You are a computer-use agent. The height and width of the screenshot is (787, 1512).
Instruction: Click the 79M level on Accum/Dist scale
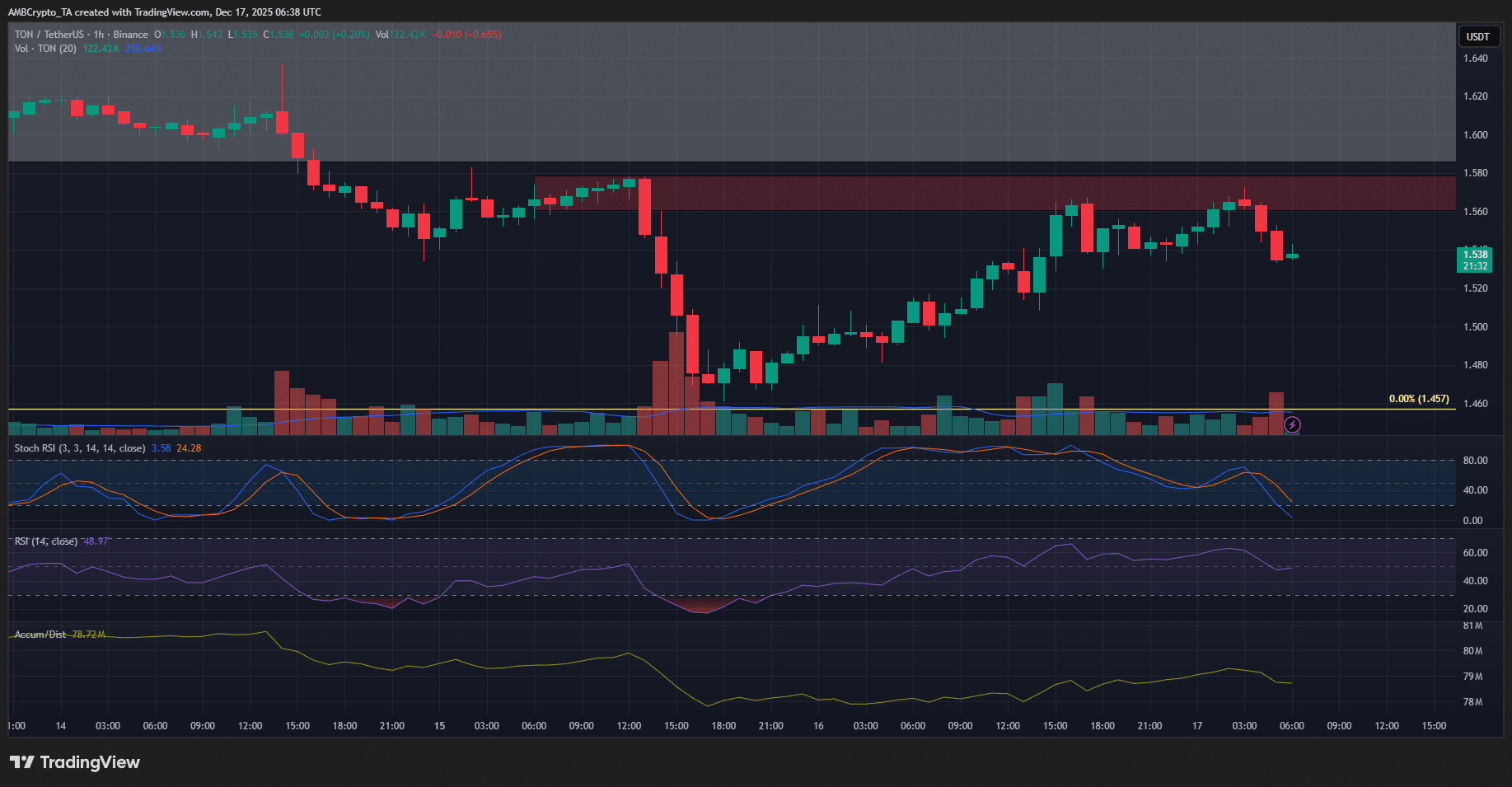[1472, 677]
